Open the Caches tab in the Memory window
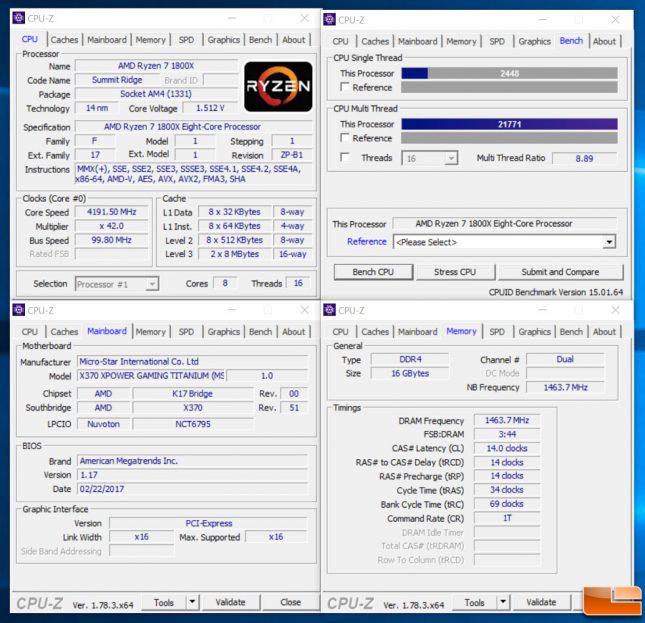The width and height of the screenshot is (645, 623). coord(375,332)
